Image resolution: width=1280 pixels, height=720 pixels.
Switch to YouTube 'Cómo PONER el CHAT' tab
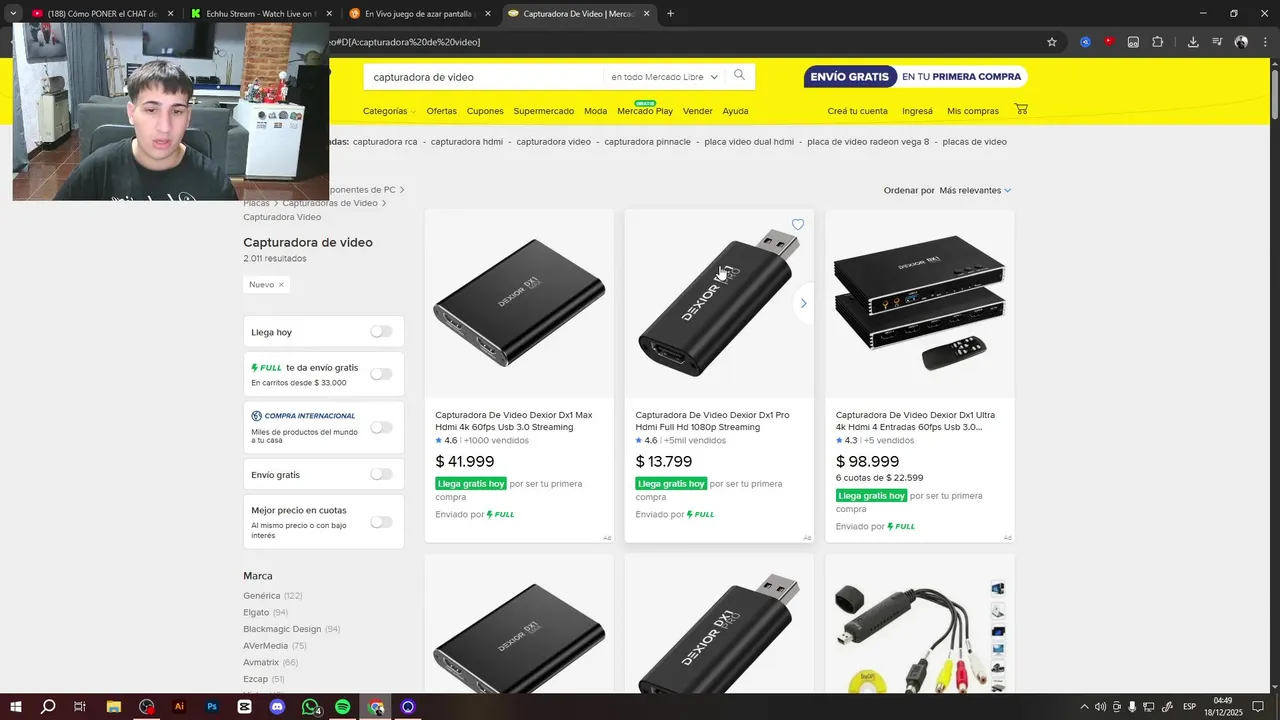click(100, 14)
